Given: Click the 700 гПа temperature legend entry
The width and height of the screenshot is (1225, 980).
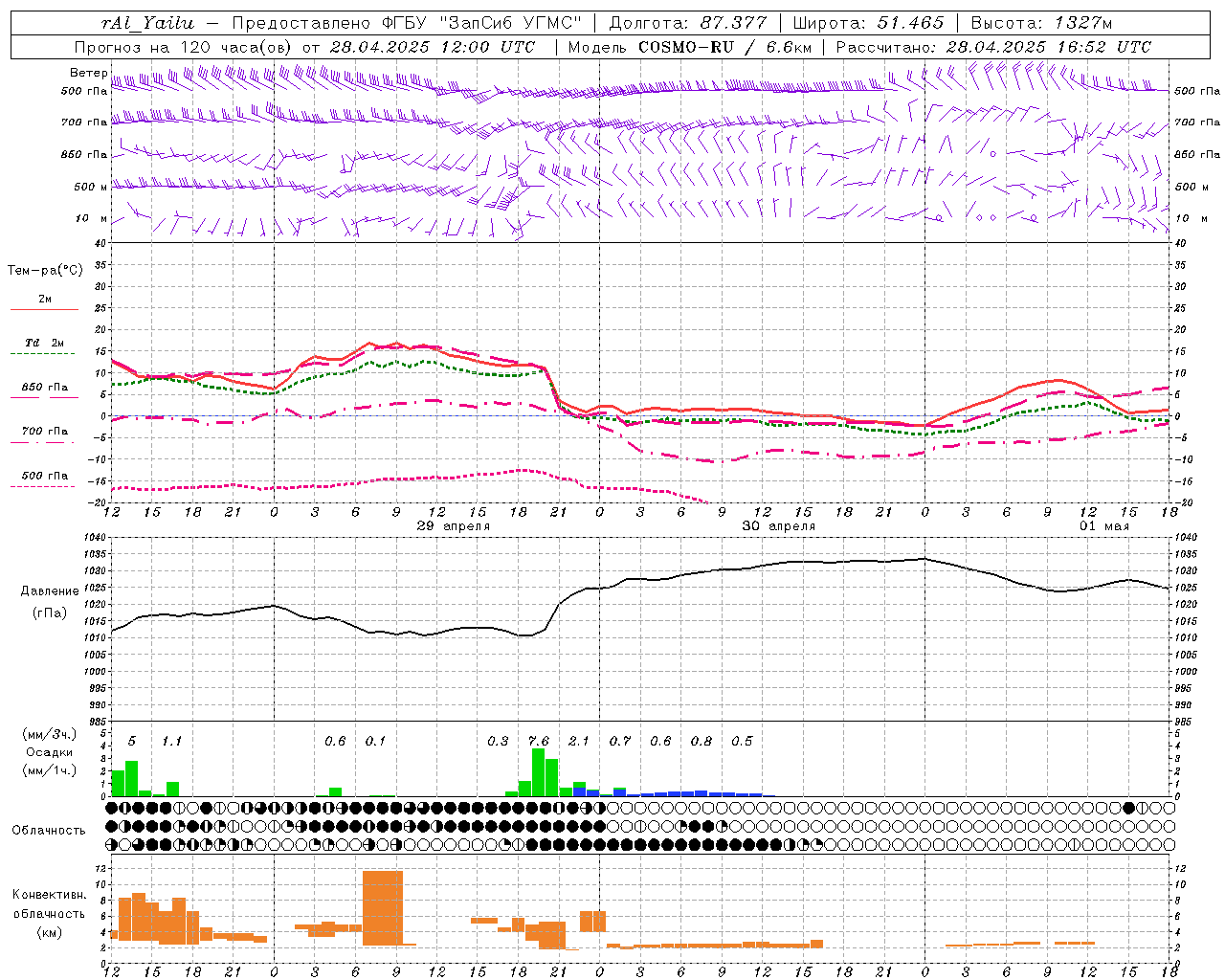Looking at the screenshot, I should click(45, 432).
